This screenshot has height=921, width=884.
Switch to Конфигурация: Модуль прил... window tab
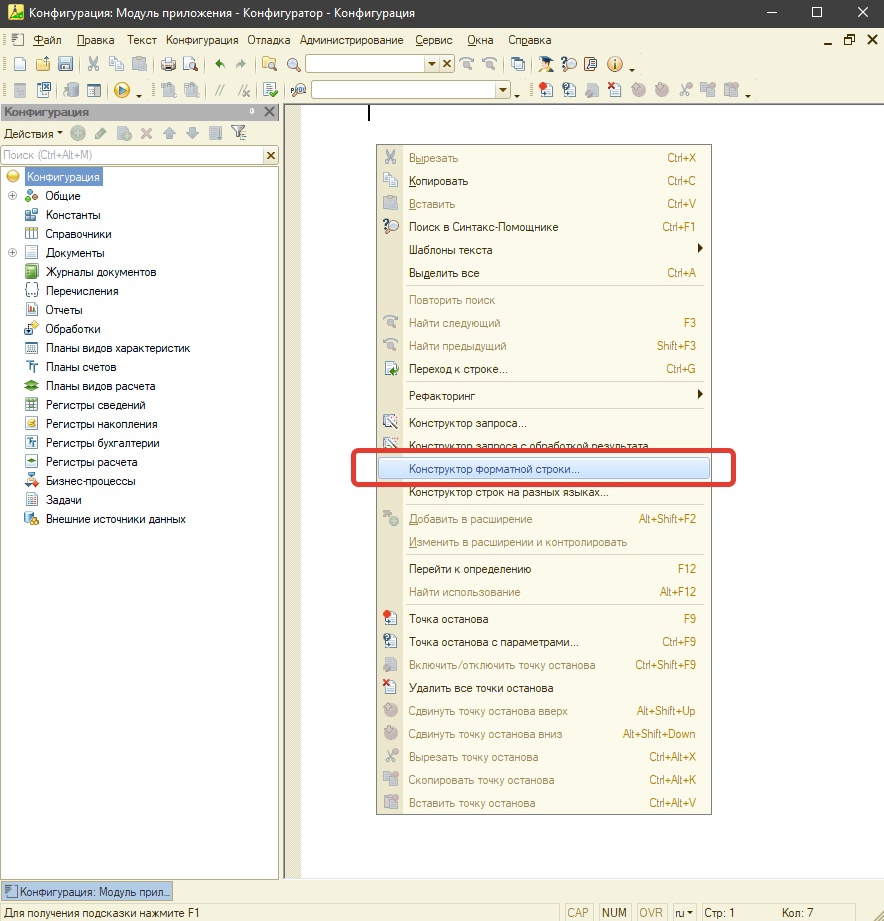88,892
